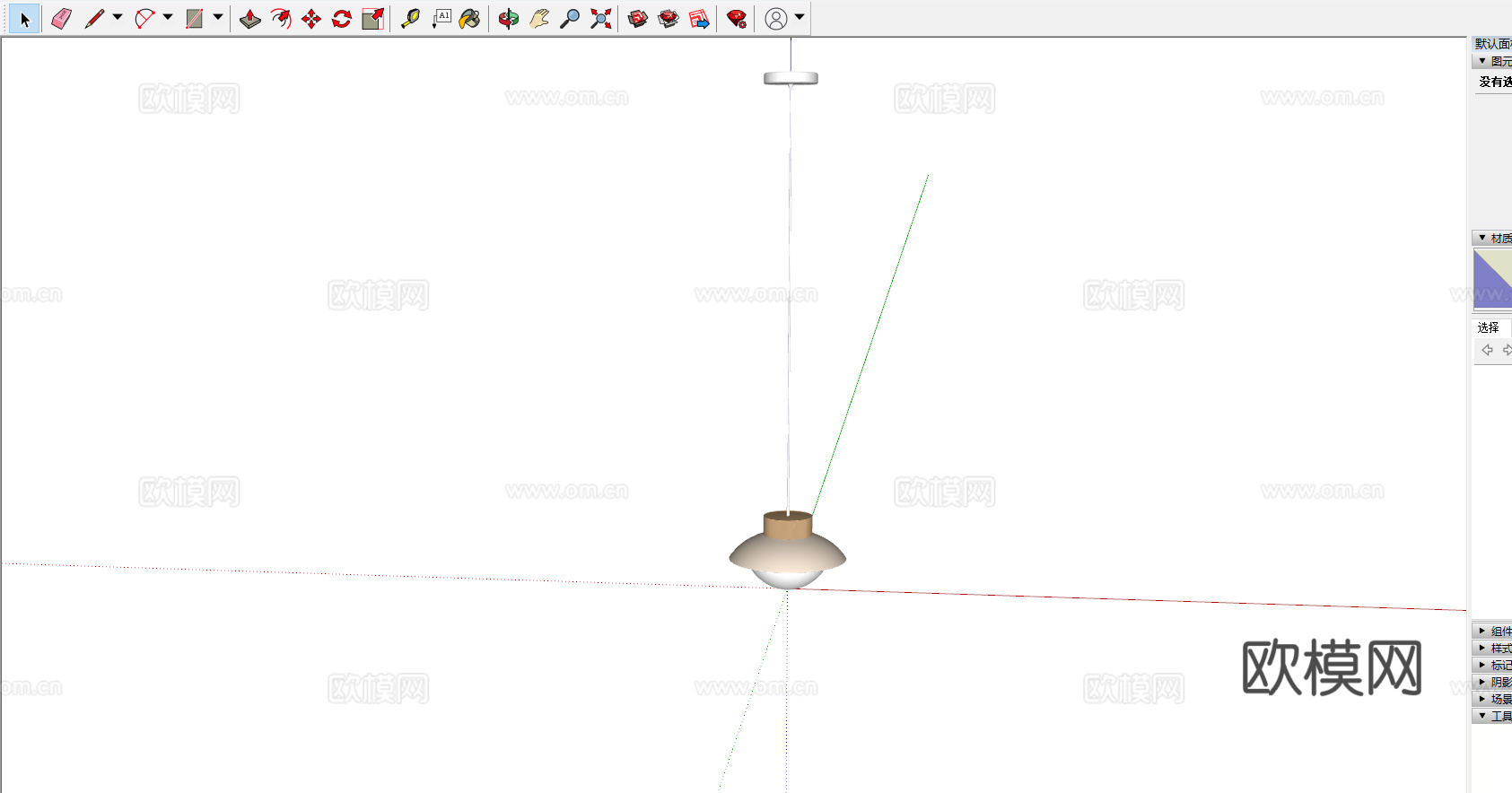Image resolution: width=1512 pixels, height=793 pixels.
Task: Open the Arc tool dropdown arrow
Action: pyautogui.click(x=168, y=17)
